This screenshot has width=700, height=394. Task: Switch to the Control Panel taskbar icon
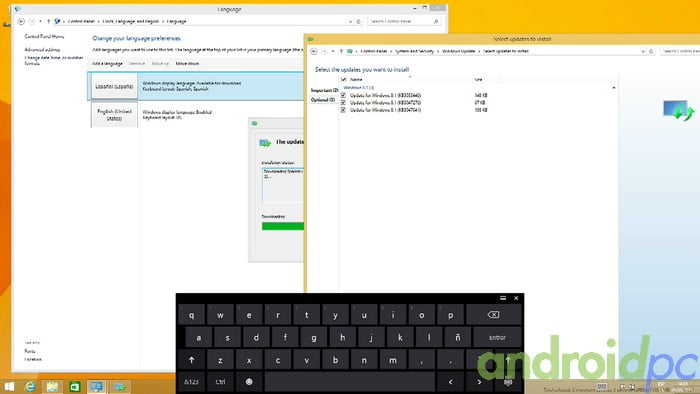[x=96, y=386]
